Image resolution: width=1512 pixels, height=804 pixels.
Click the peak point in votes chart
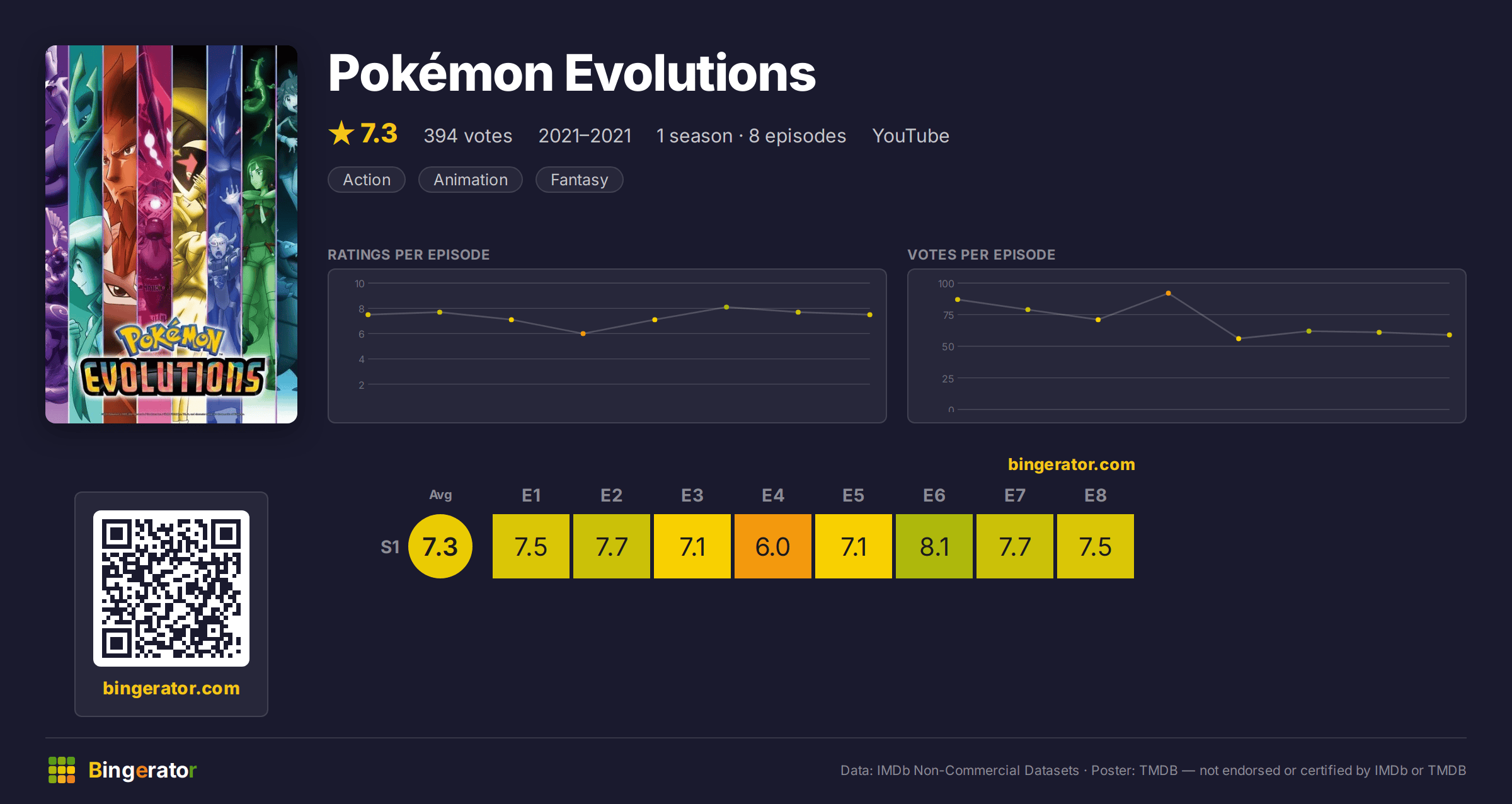[x=1168, y=293]
